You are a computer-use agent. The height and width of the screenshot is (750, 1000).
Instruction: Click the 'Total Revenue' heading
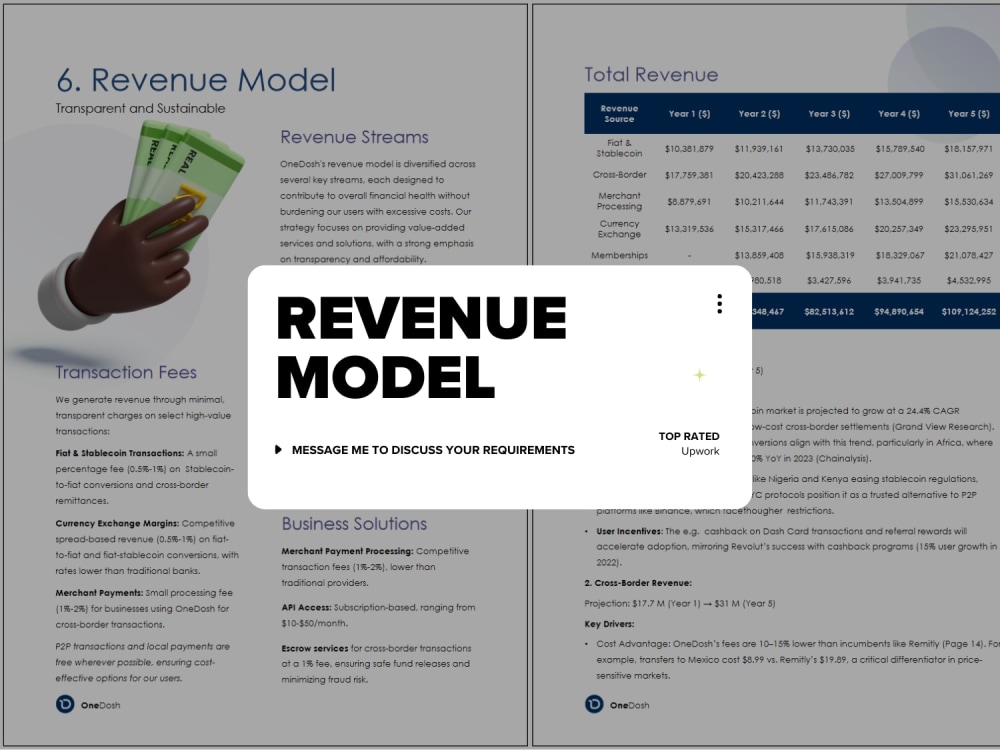click(x=651, y=75)
